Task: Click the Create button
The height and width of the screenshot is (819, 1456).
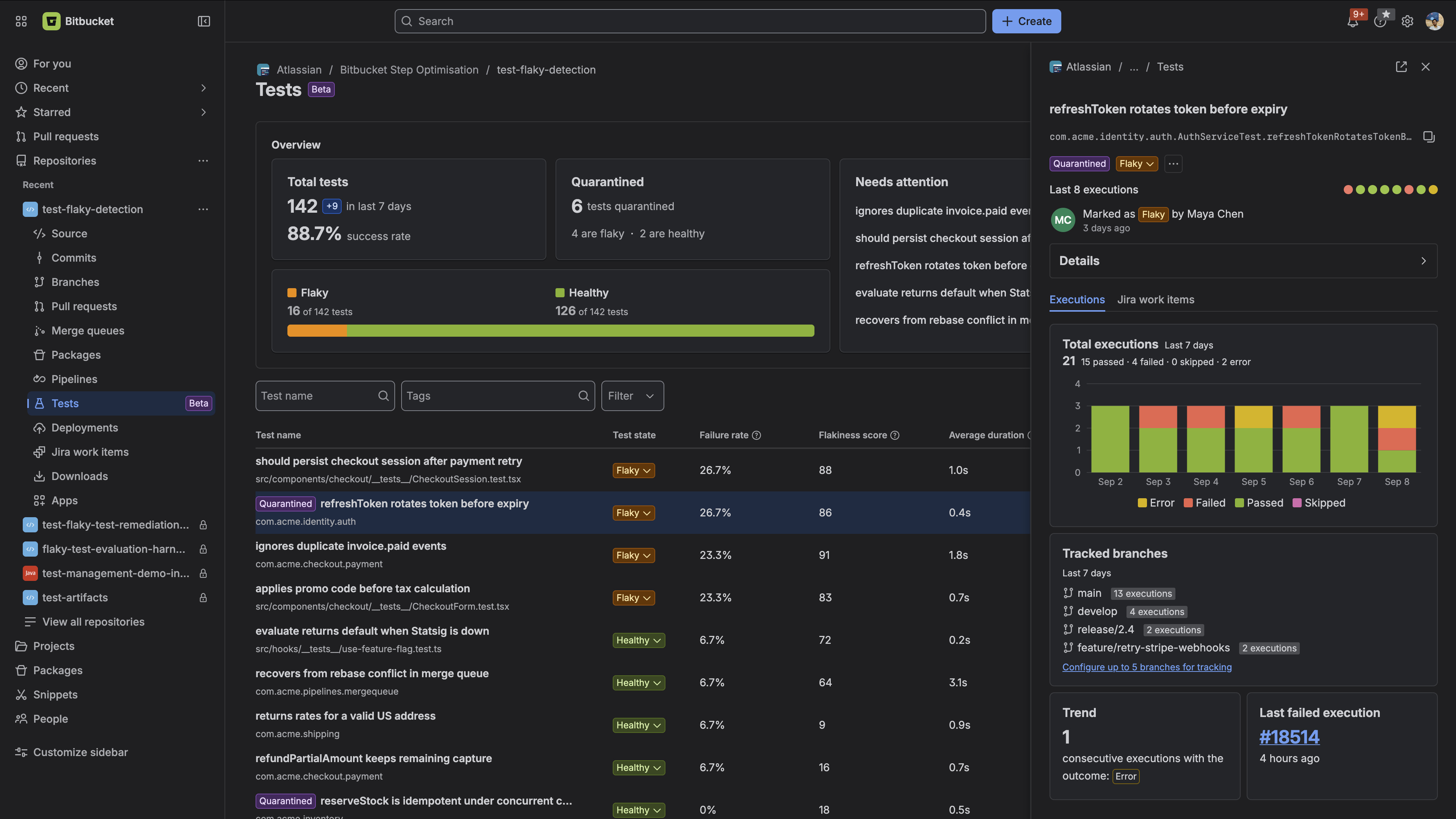Action: 1026,21
